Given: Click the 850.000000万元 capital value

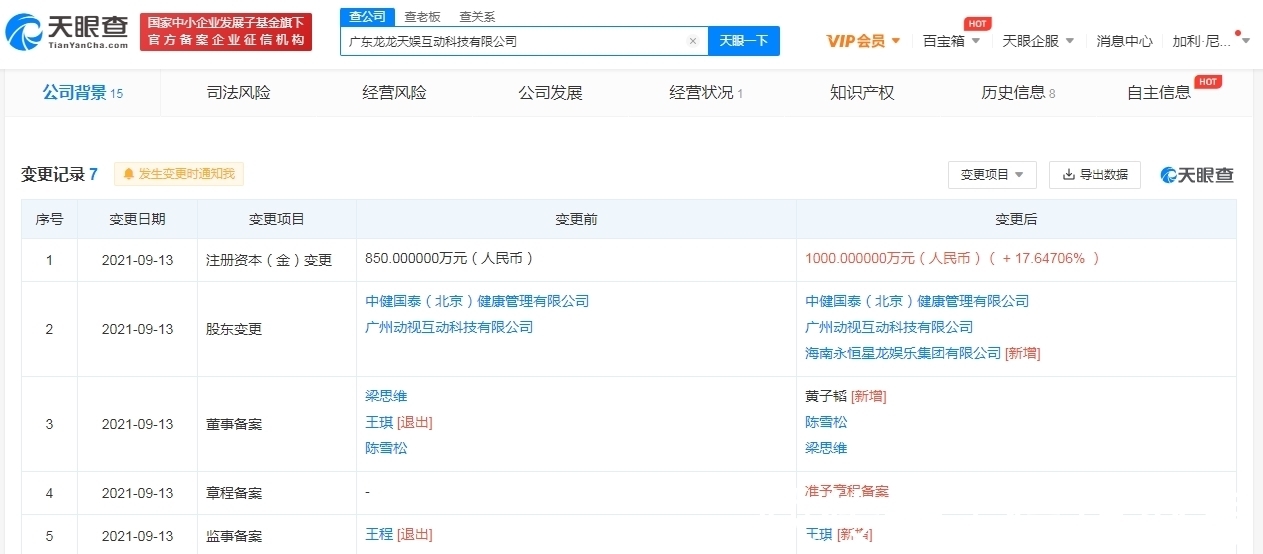Looking at the screenshot, I should point(449,258).
